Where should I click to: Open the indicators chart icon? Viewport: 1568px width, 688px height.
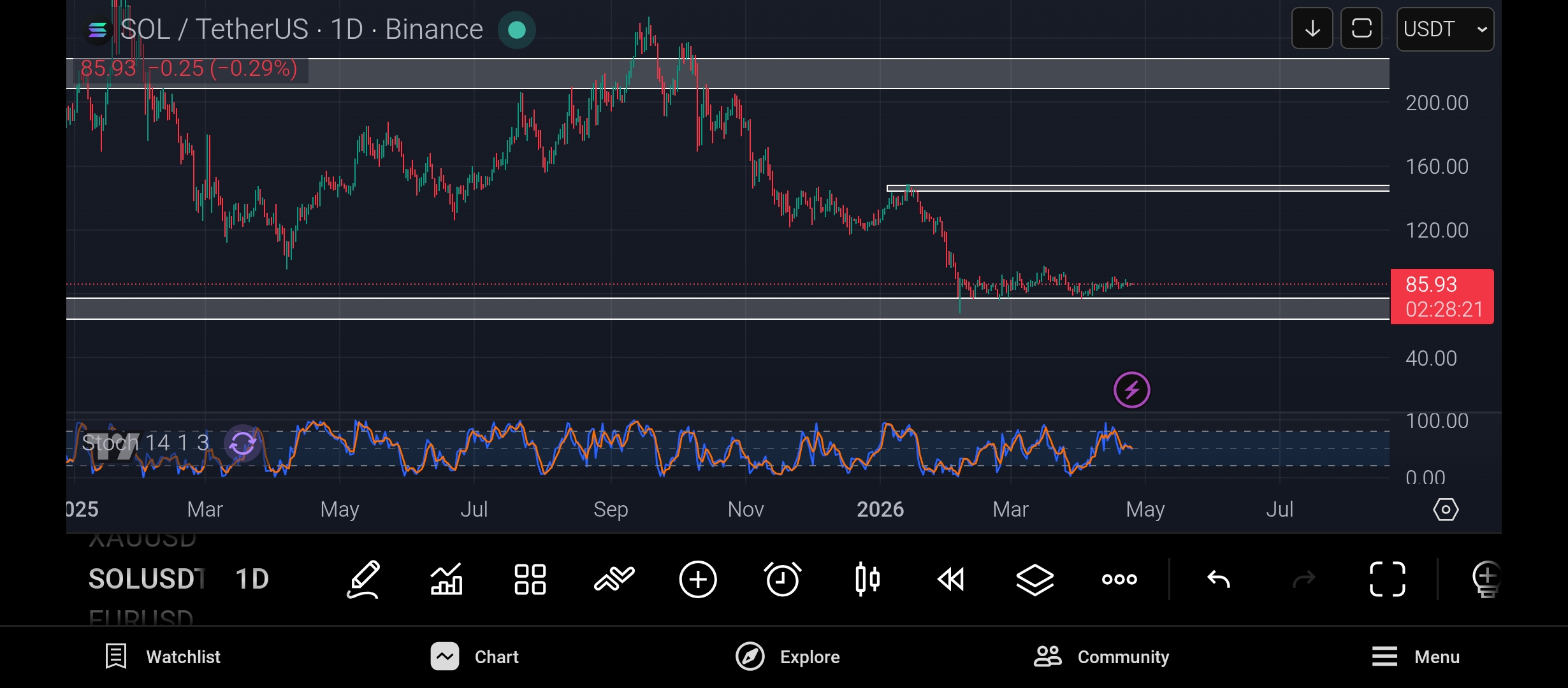[446, 579]
